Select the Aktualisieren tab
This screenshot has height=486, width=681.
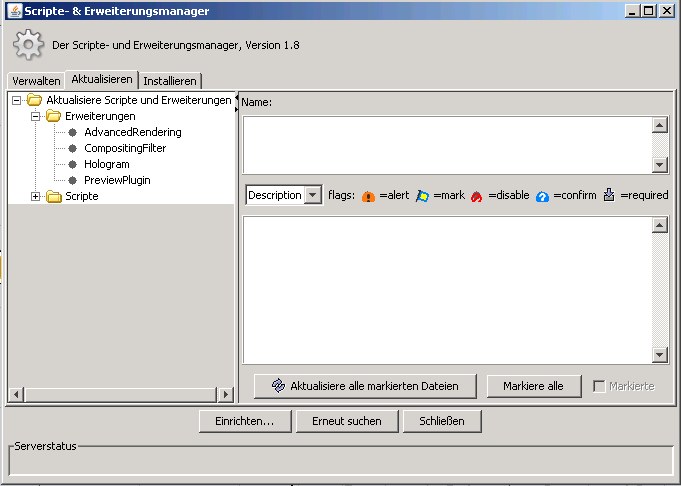tap(102, 79)
